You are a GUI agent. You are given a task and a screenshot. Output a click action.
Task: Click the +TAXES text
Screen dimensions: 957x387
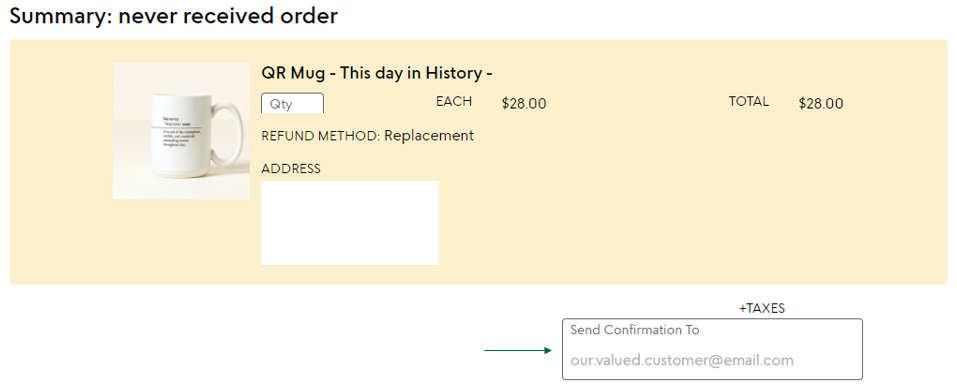[762, 308]
